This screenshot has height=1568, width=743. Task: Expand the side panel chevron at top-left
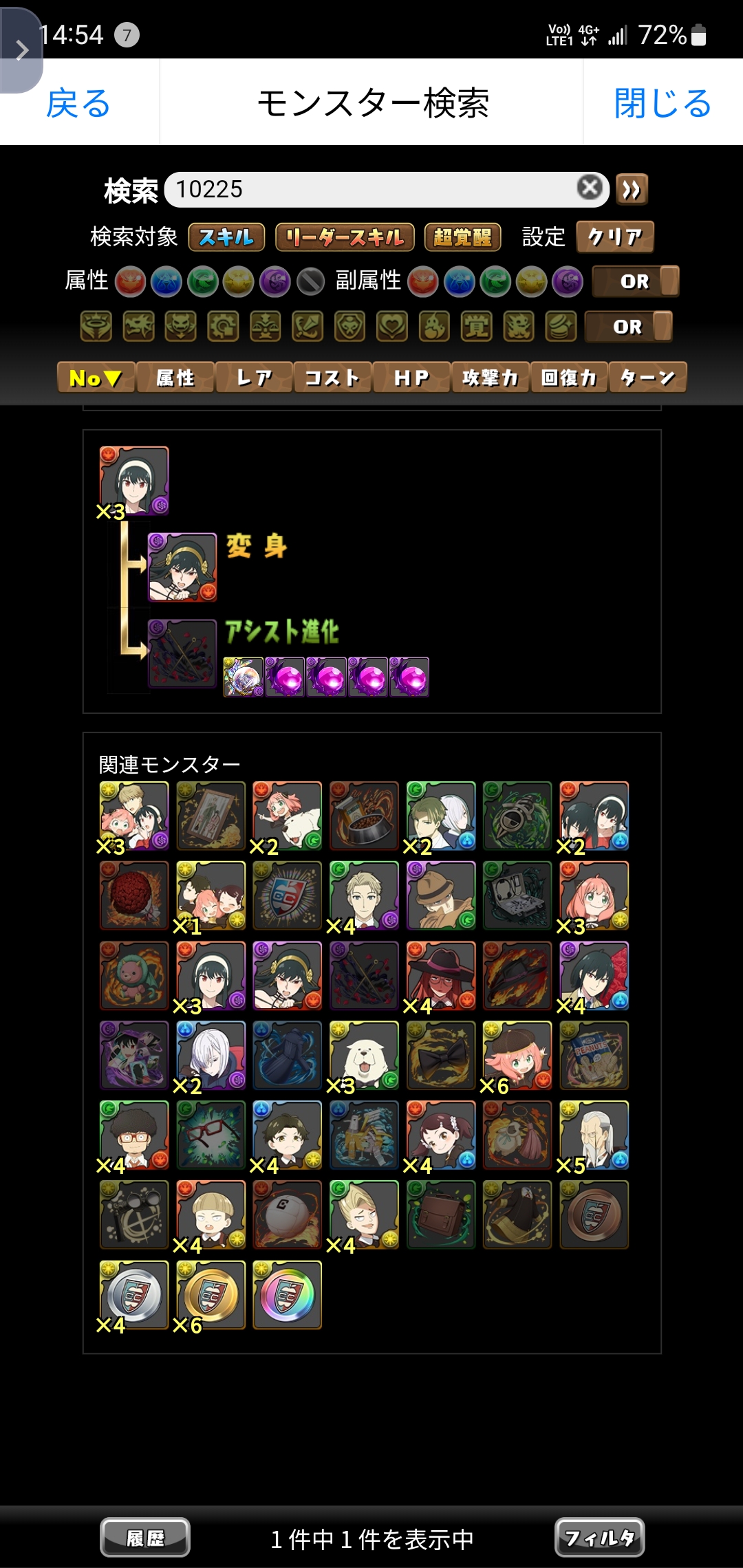(21, 50)
